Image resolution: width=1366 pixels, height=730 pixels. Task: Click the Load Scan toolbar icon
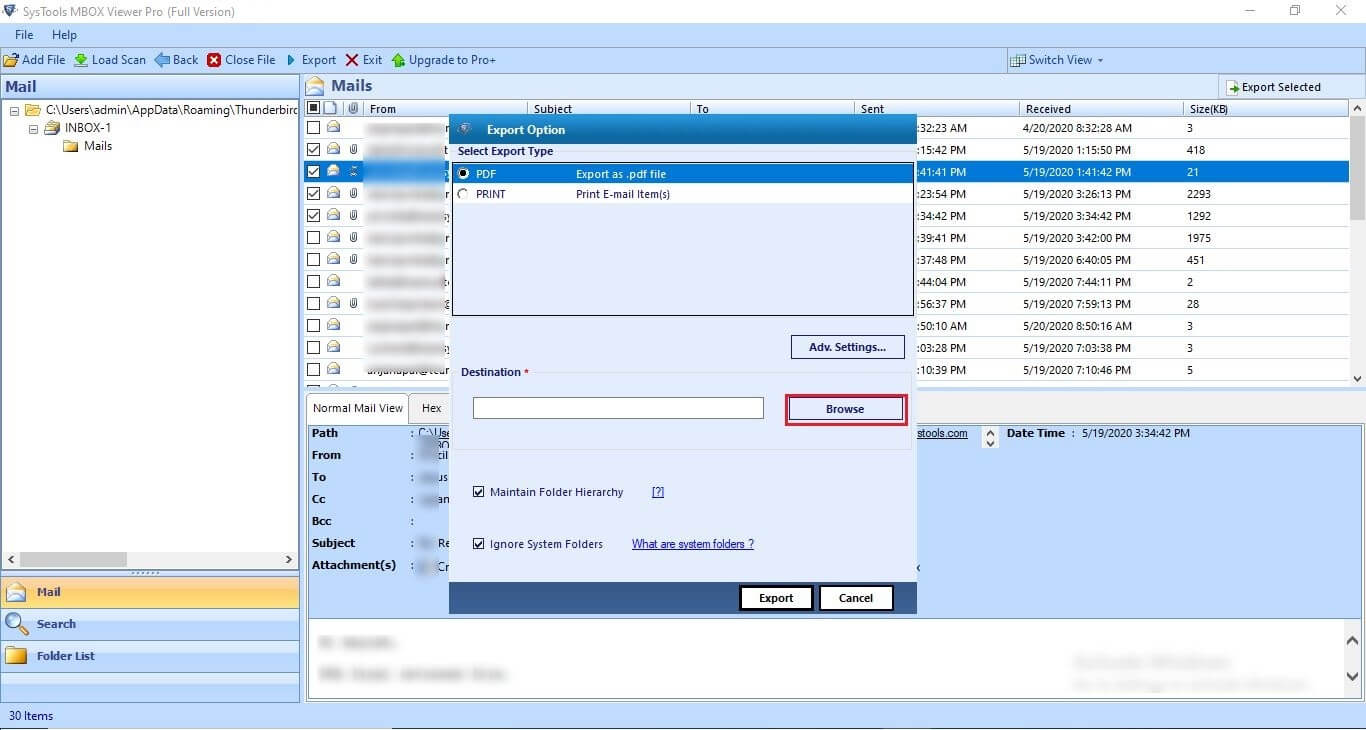[x=81, y=60]
